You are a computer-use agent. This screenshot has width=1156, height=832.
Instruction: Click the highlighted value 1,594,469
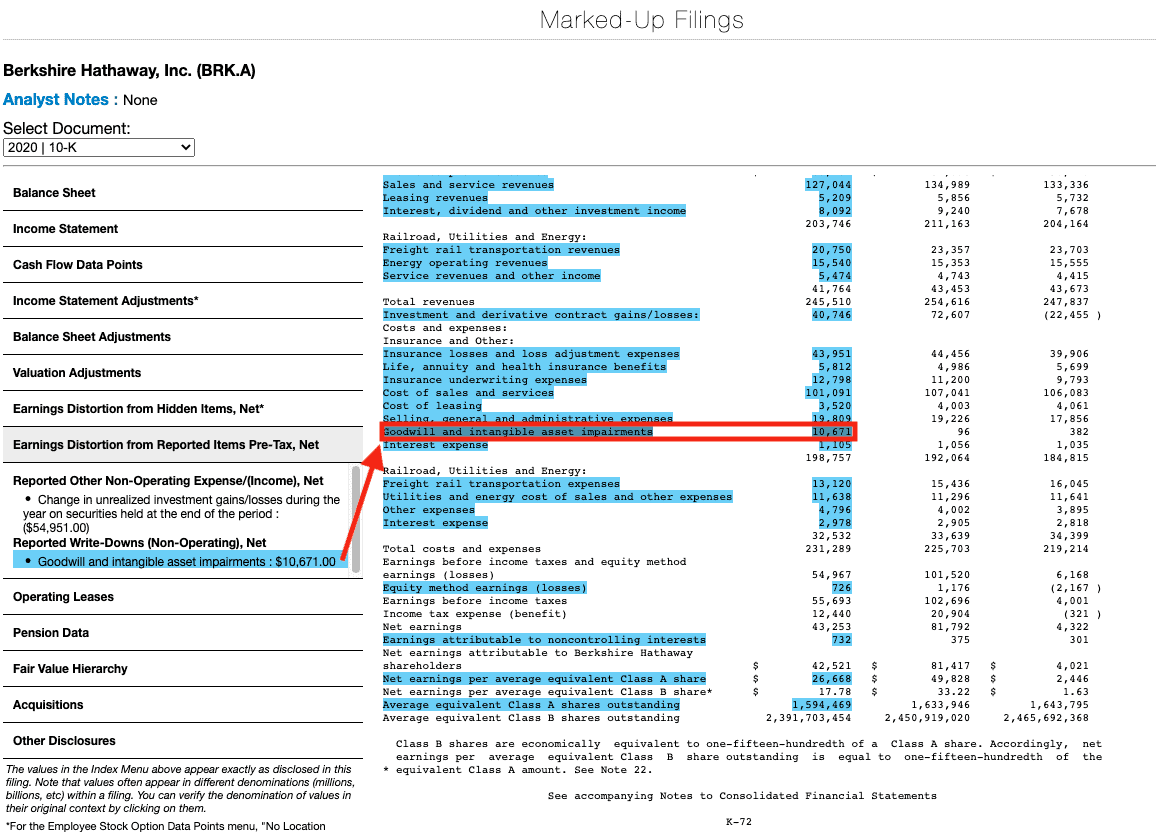pyautogui.click(x=821, y=705)
